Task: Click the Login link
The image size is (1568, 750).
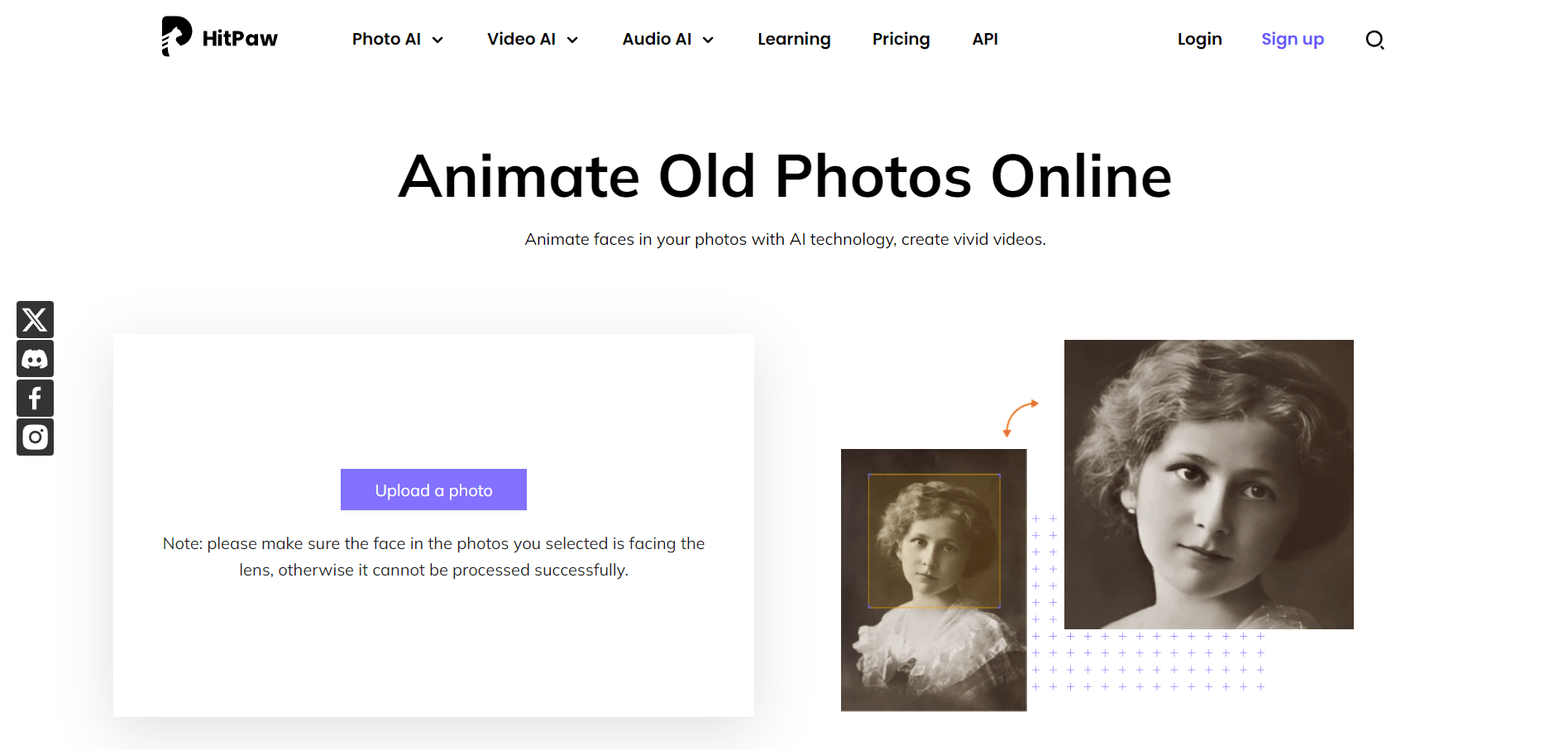Action: [1199, 39]
